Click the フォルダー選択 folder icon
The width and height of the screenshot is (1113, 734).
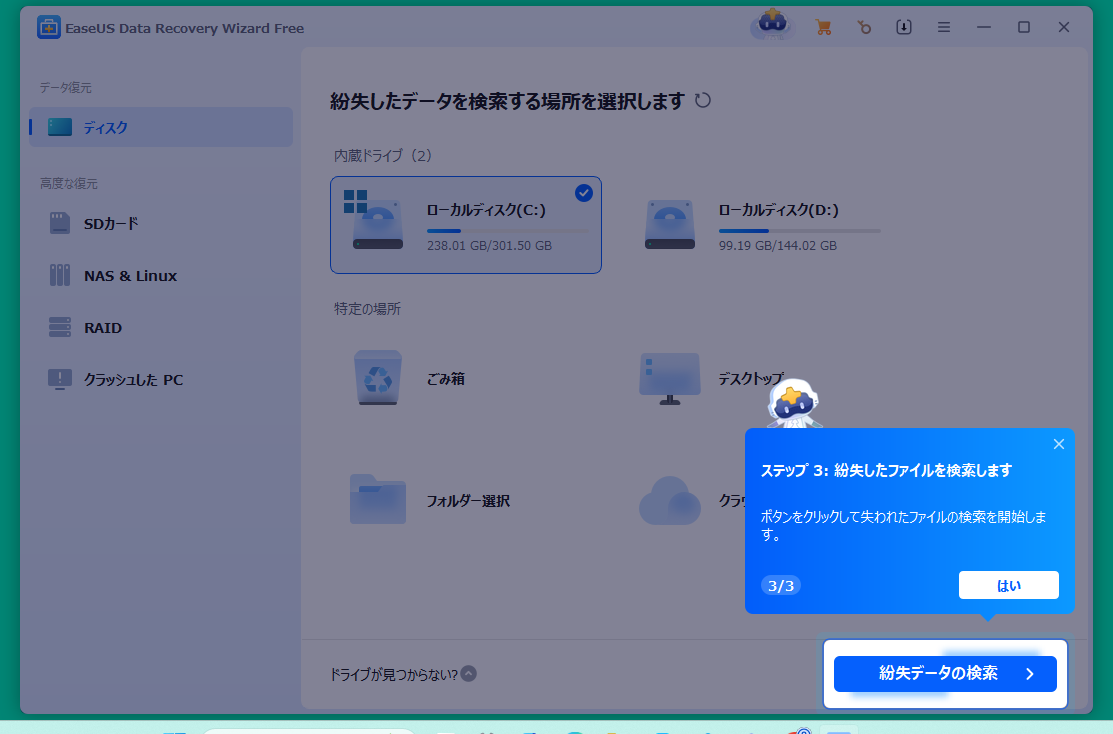pos(378,499)
